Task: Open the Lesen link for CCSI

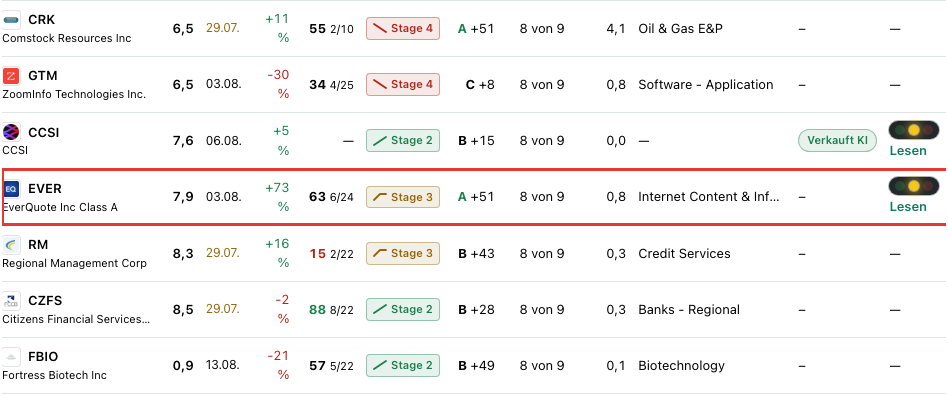Action: tap(907, 151)
